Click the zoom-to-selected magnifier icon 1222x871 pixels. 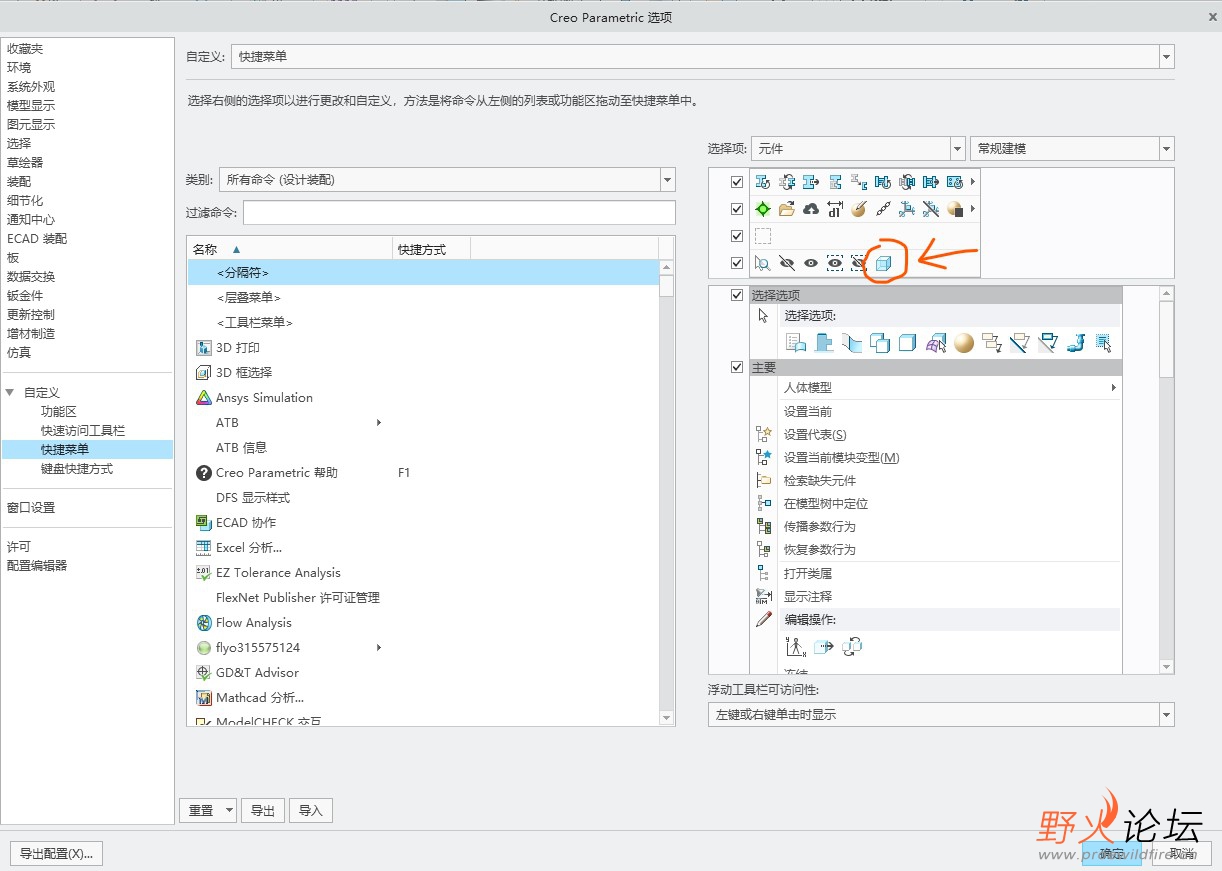(762, 263)
